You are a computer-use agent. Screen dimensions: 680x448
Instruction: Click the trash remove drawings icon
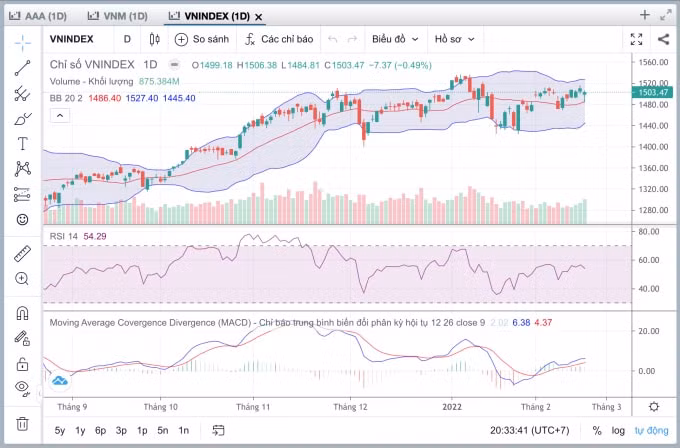23,423
